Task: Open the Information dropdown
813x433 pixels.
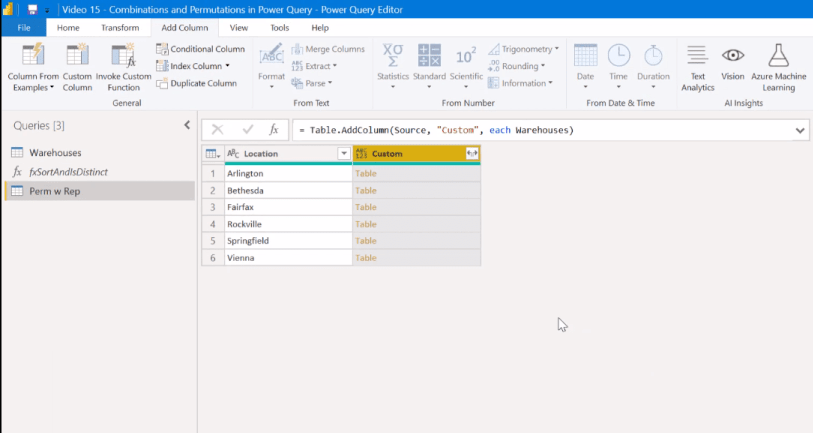Action: point(521,83)
